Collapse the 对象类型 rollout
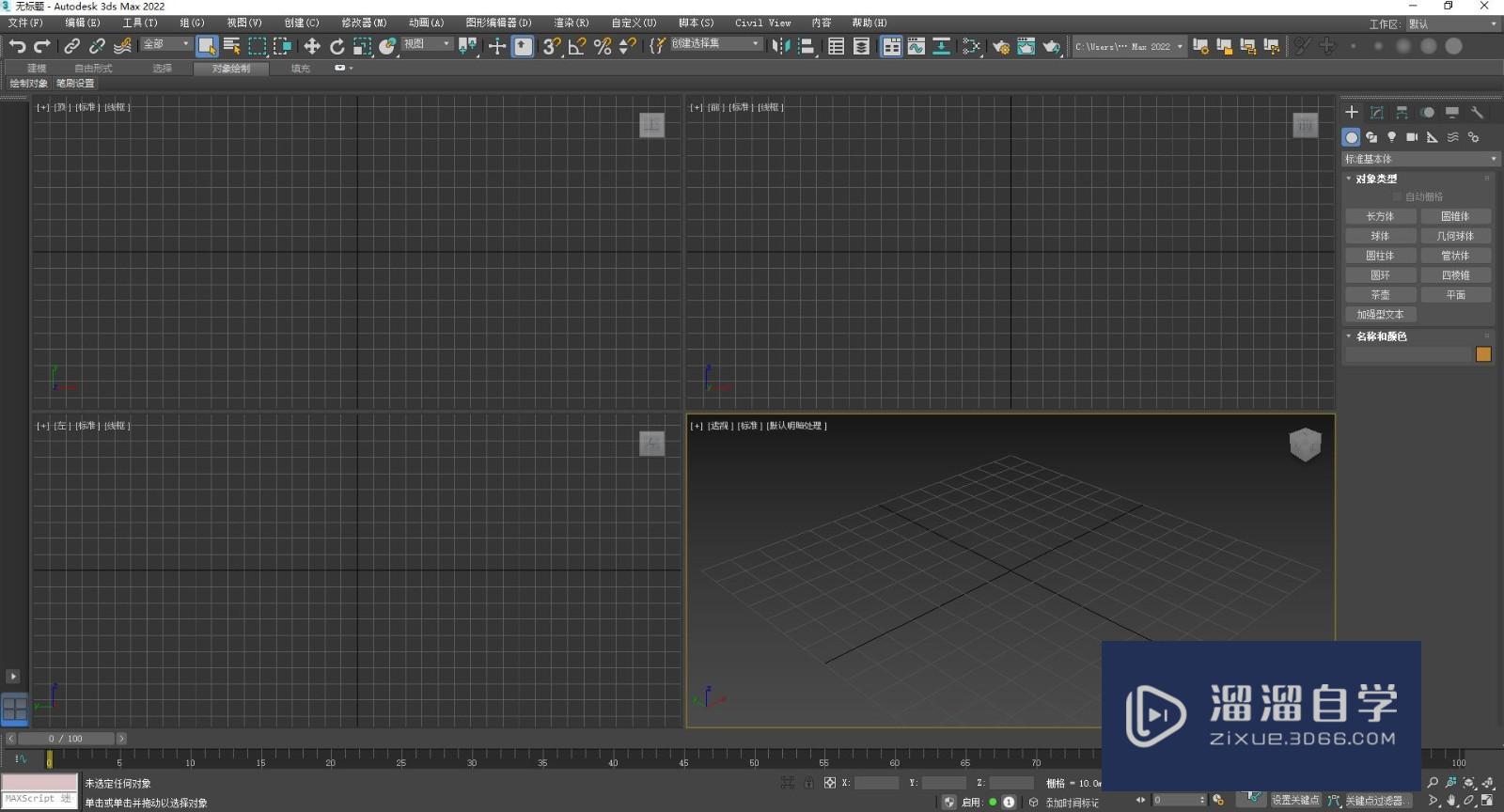This screenshot has width=1504, height=812. click(1376, 179)
